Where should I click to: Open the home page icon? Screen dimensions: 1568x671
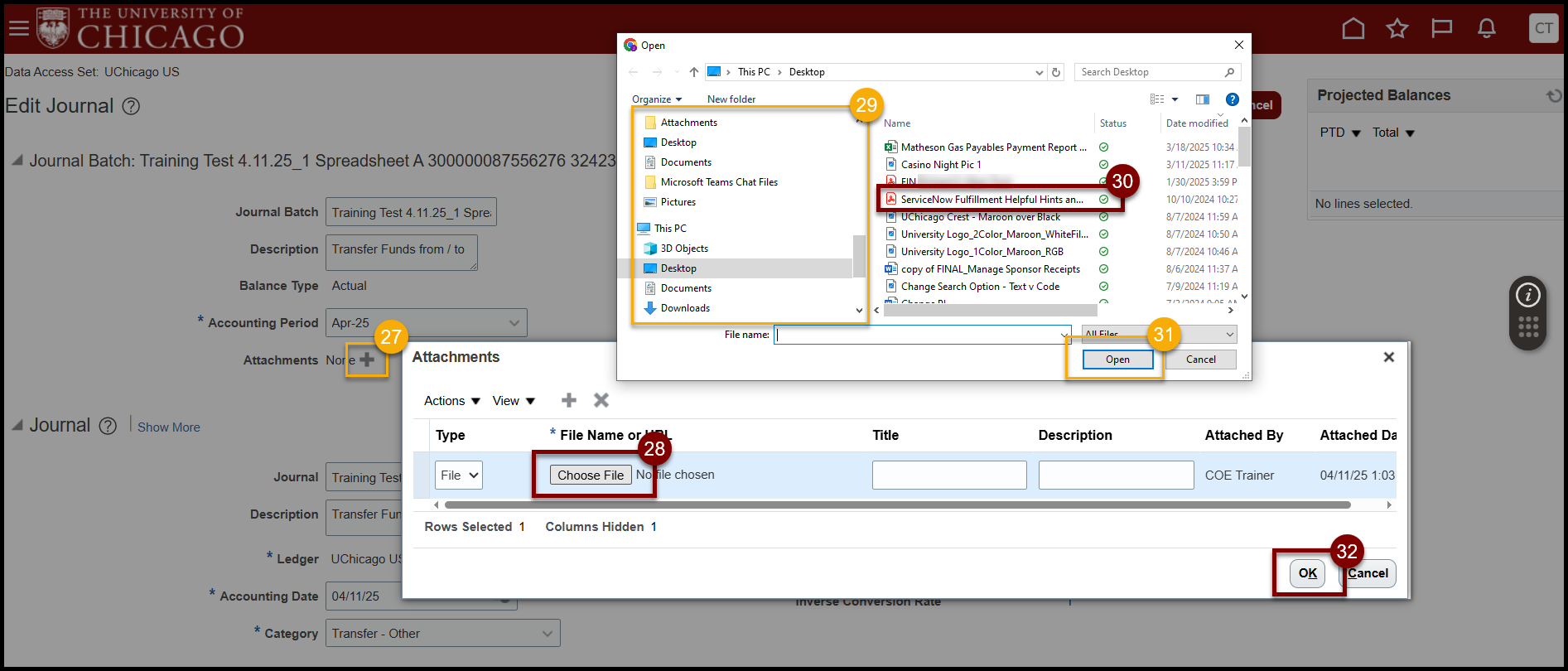pos(1353,29)
